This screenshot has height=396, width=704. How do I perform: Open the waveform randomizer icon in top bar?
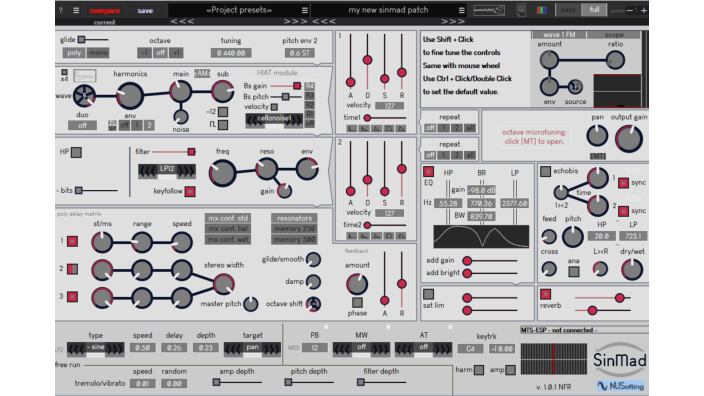pyautogui.click(x=489, y=10)
